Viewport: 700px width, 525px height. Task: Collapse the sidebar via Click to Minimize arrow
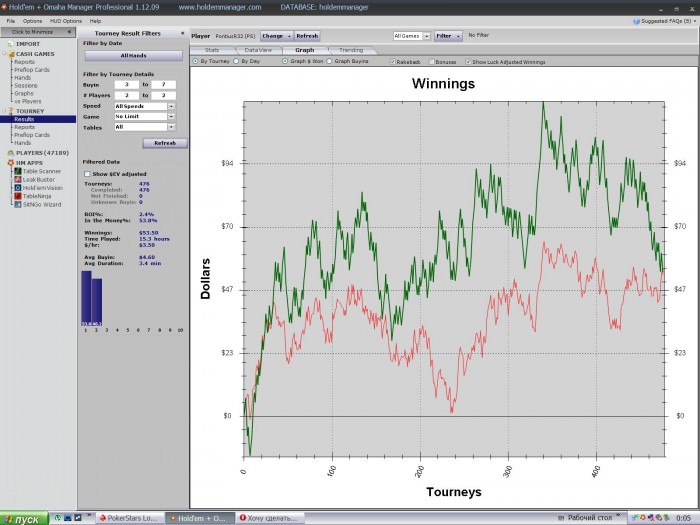69,32
